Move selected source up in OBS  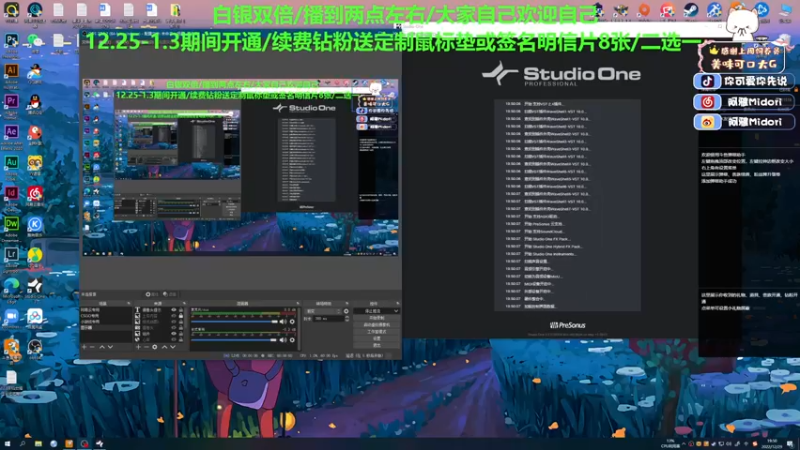[x=164, y=347]
